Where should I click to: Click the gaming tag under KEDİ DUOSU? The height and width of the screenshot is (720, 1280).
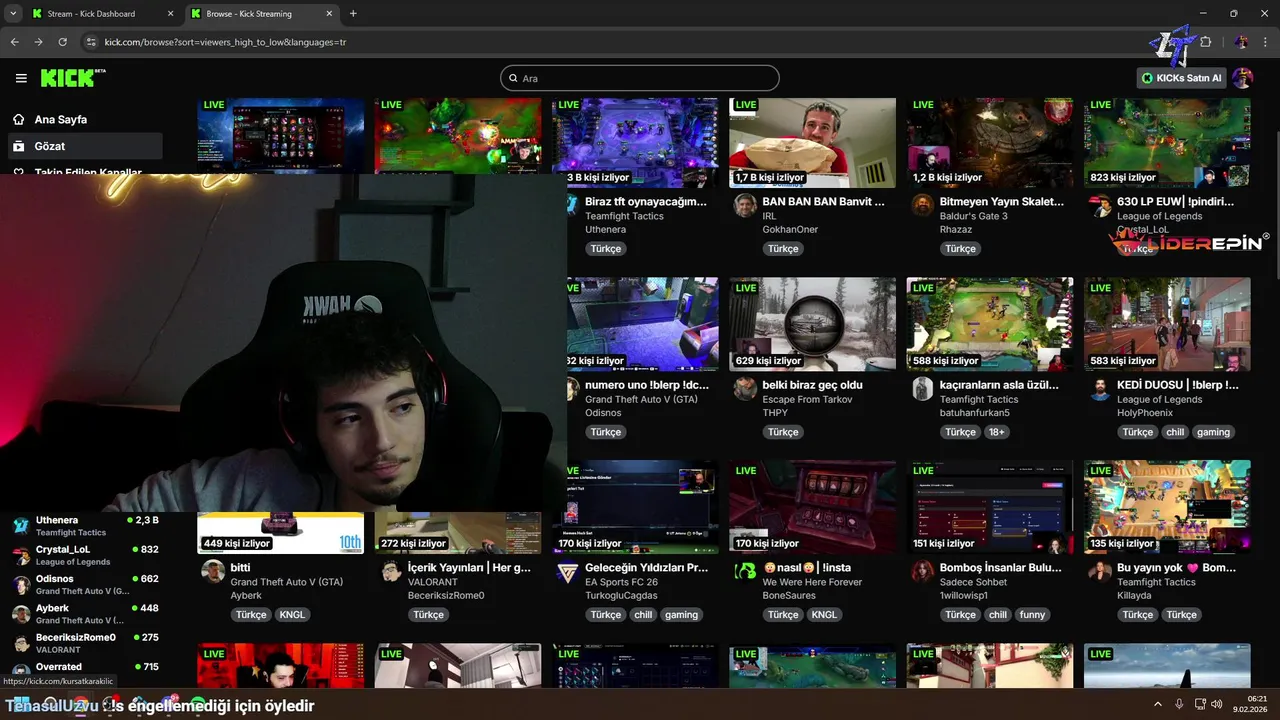[x=1213, y=432]
